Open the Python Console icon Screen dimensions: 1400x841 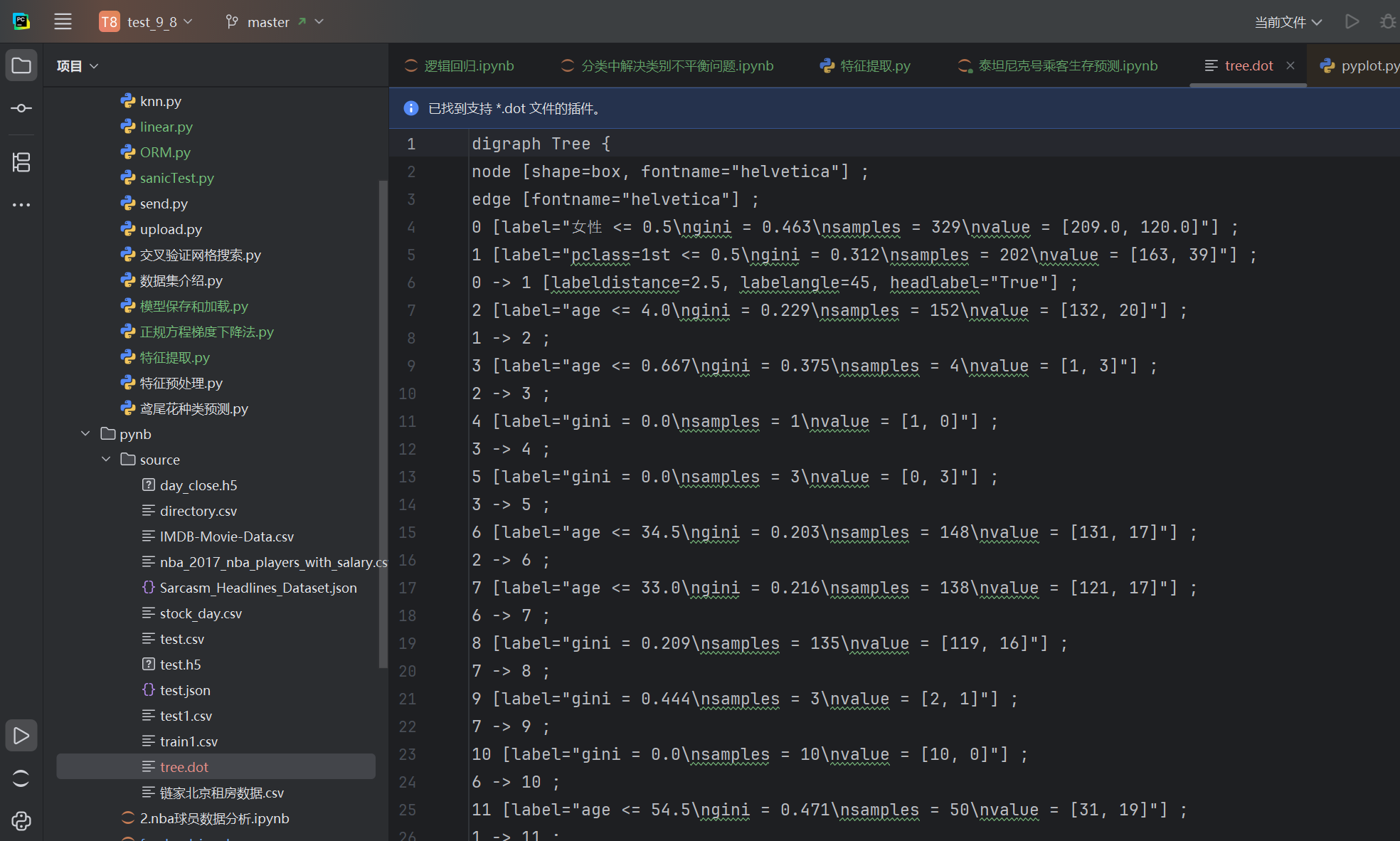click(21, 821)
